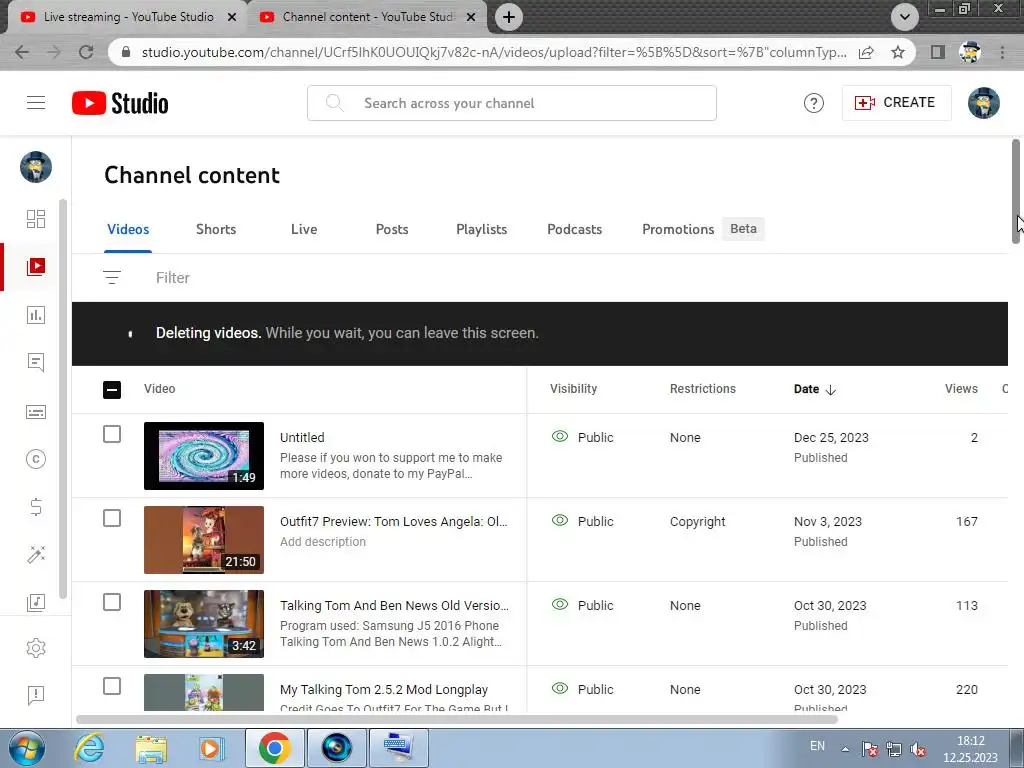Open the Windows Start button

(x=27, y=748)
